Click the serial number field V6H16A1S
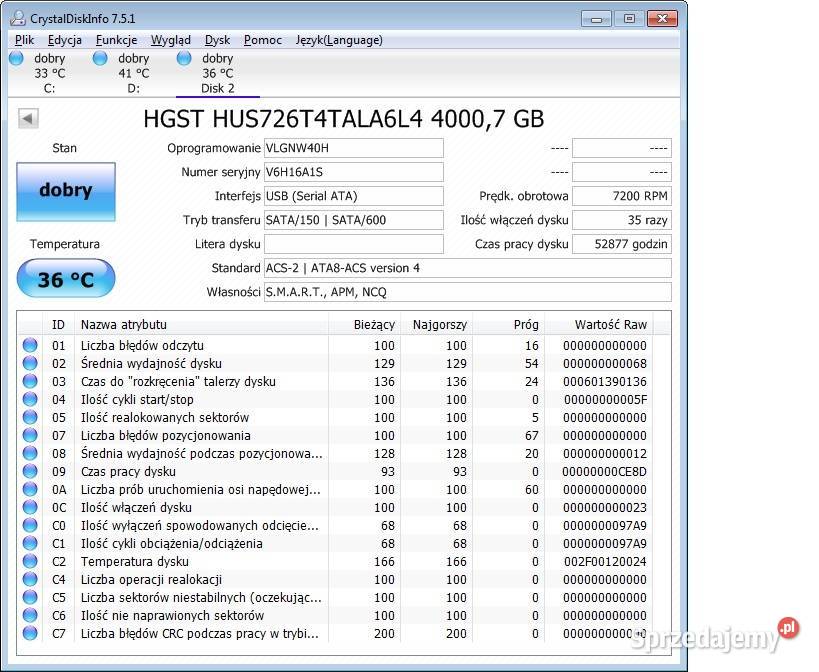This screenshot has height=672, width=819. tap(354, 172)
